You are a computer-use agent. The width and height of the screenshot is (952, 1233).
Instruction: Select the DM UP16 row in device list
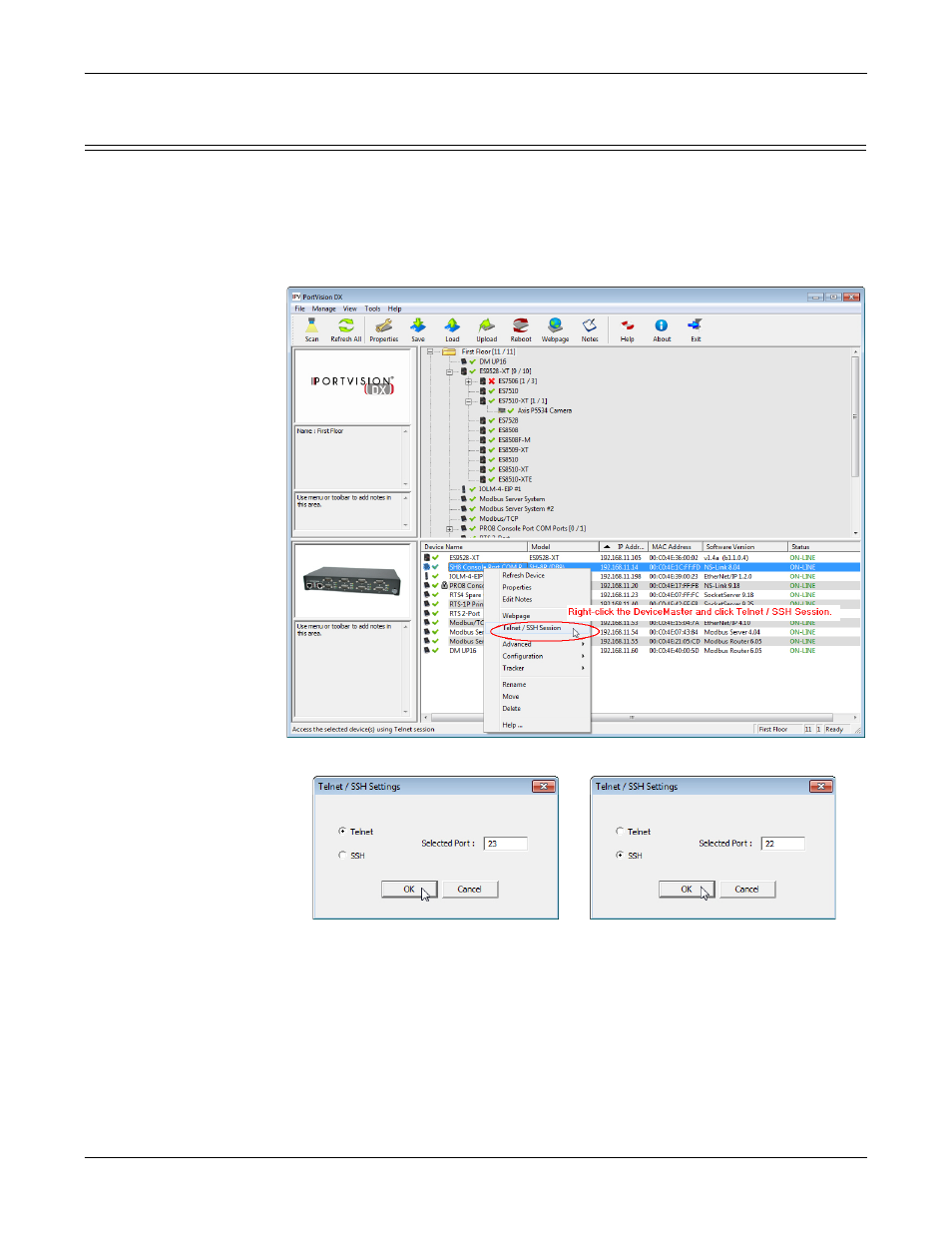click(640, 651)
